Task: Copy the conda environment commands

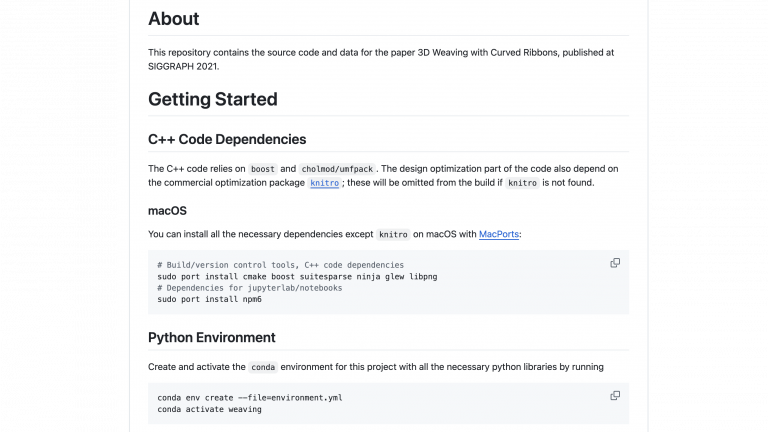Action: coord(615,395)
